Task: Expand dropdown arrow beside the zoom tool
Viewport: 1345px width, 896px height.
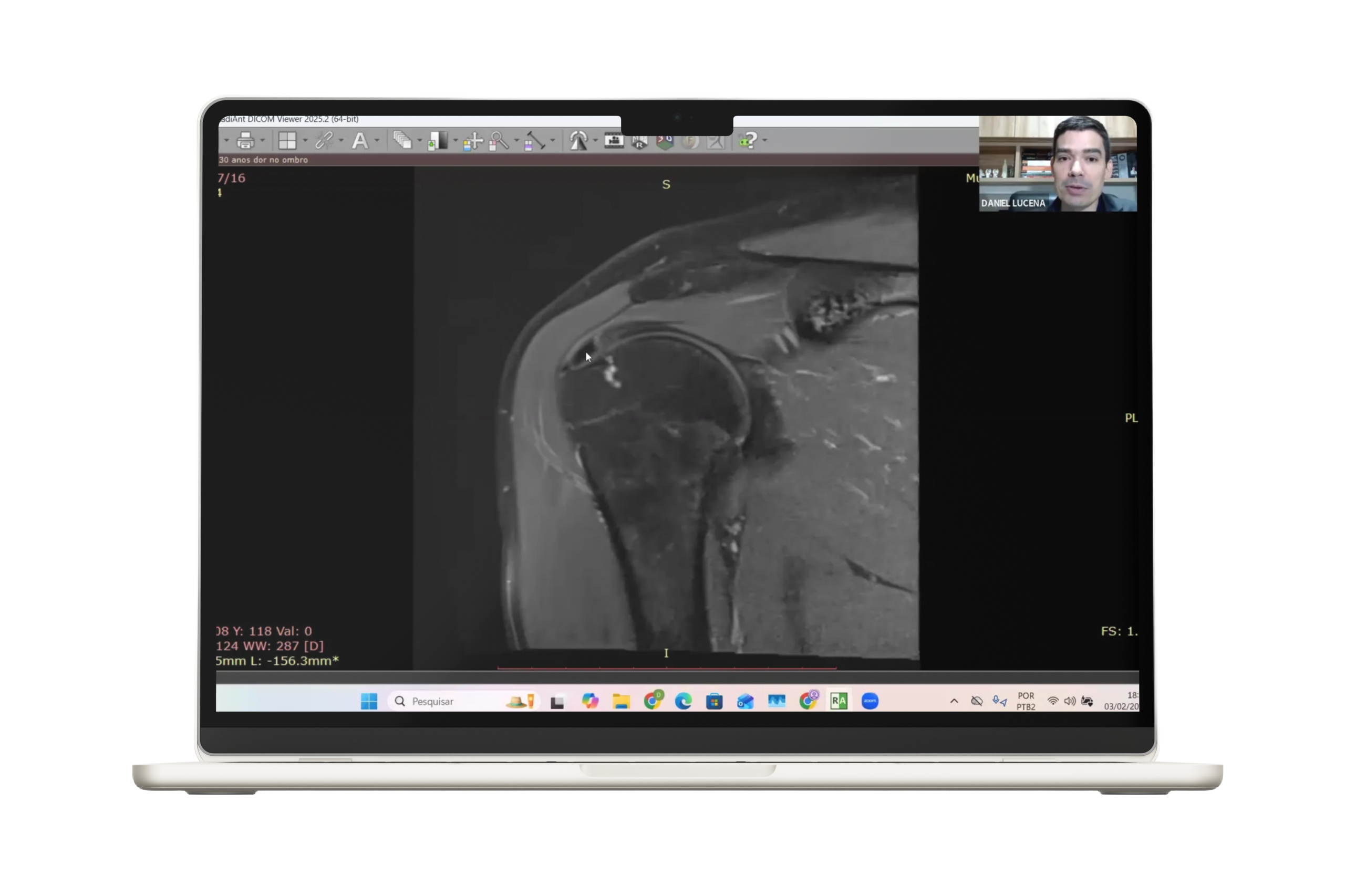Action: [x=517, y=140]
